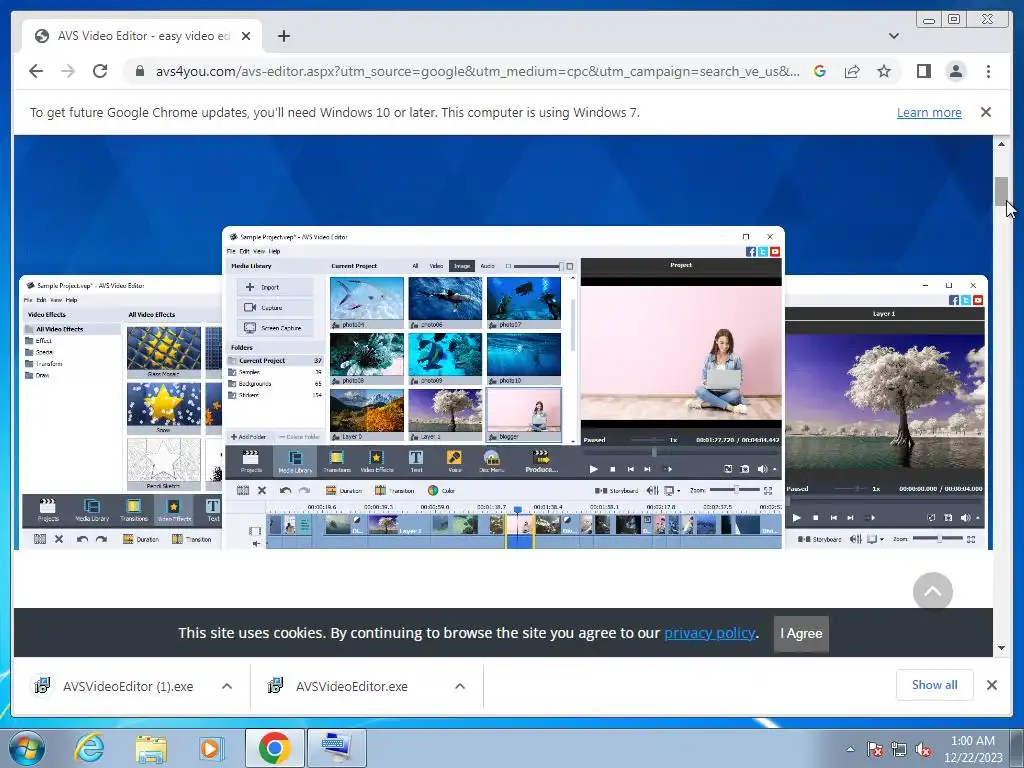The image size is (1024, 768).
Task: Click Facebook icon in center editor image
Action: click(x=751, y=251)
